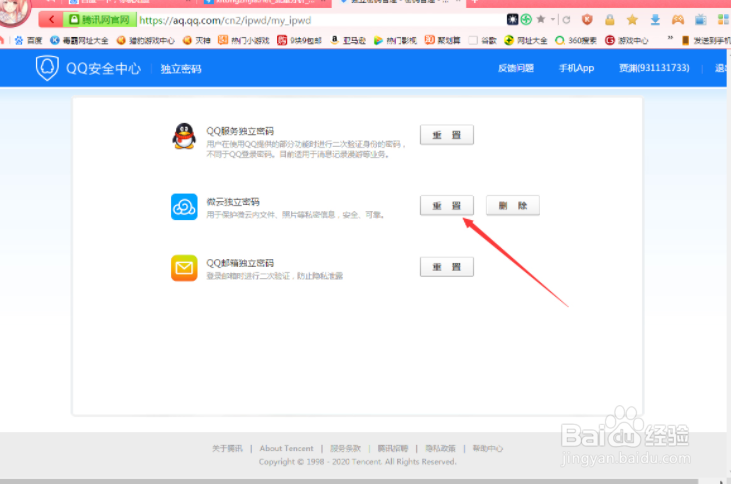Open the blue download arrow toolbar icon
Viewport: 731px width, 484px height.
(x=655, y=19)
